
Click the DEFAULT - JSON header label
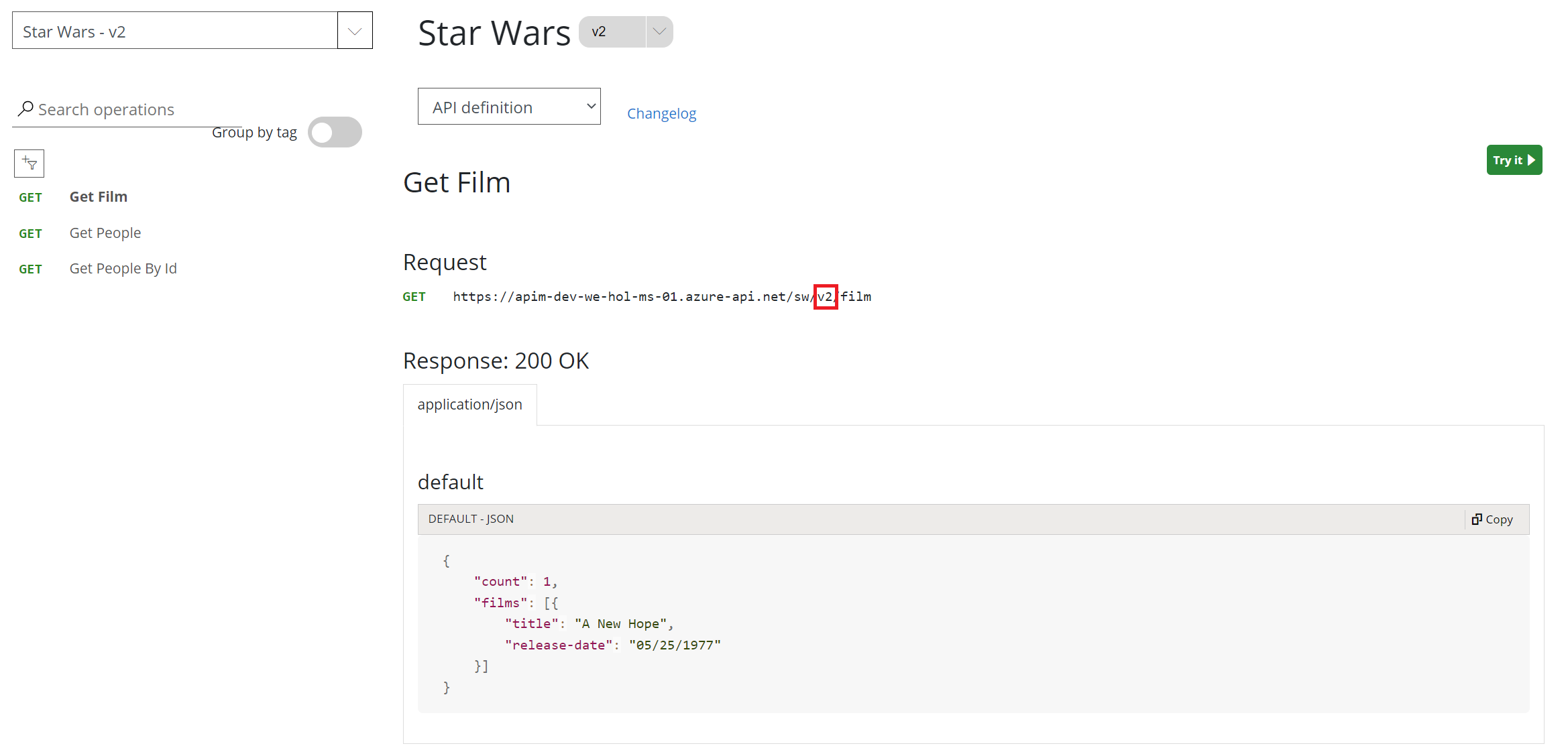(x=471, y=519)
